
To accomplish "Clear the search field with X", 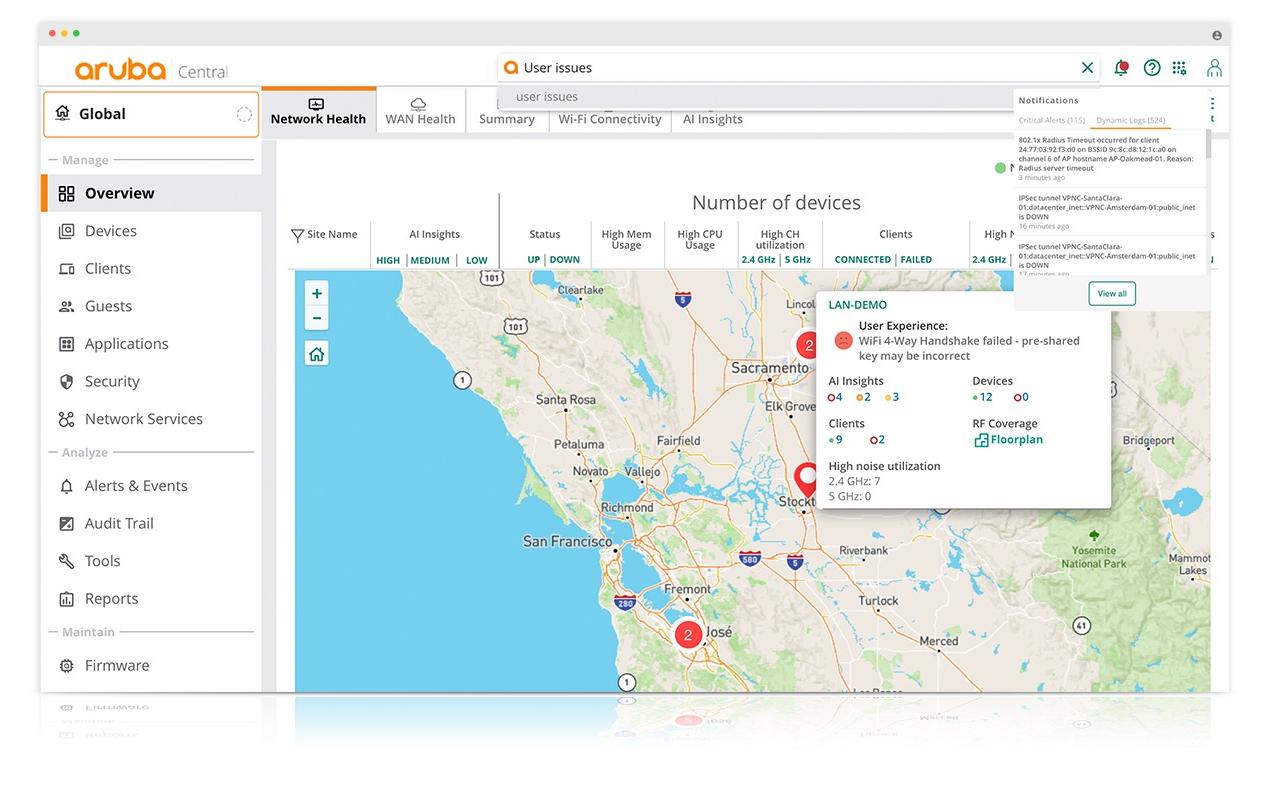I will pos(1087,68).
